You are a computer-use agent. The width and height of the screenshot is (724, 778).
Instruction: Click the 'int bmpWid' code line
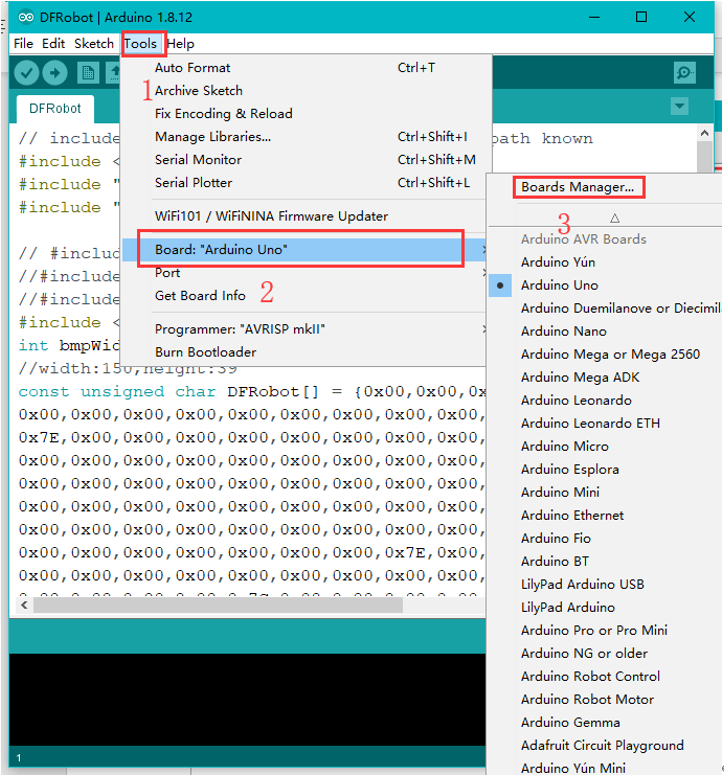click(x=68, y=345)
